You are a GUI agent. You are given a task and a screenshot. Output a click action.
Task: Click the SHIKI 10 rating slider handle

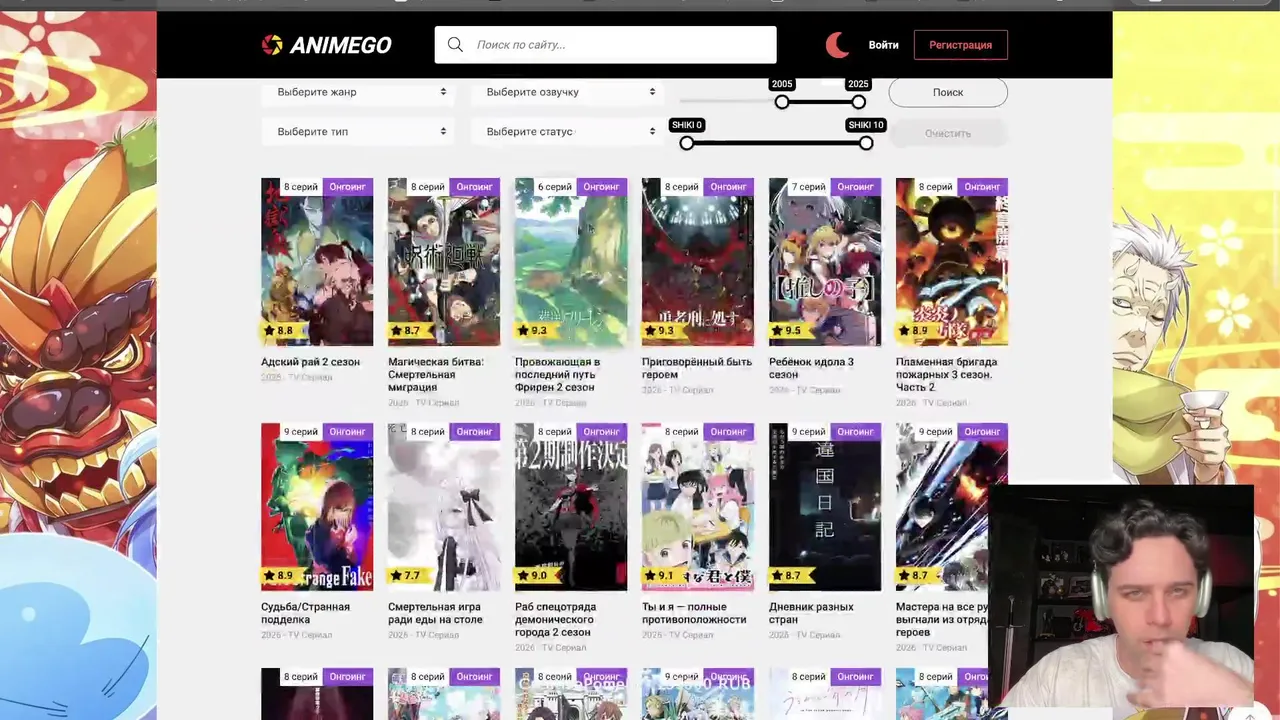(x=866, y=143)
